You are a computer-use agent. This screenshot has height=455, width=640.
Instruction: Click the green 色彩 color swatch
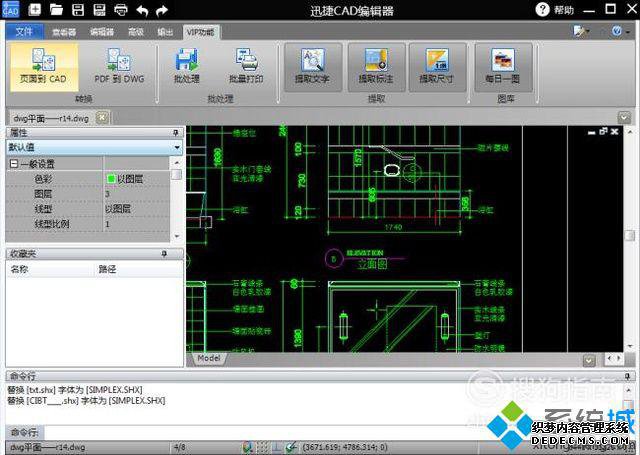[x=110, y=178]
